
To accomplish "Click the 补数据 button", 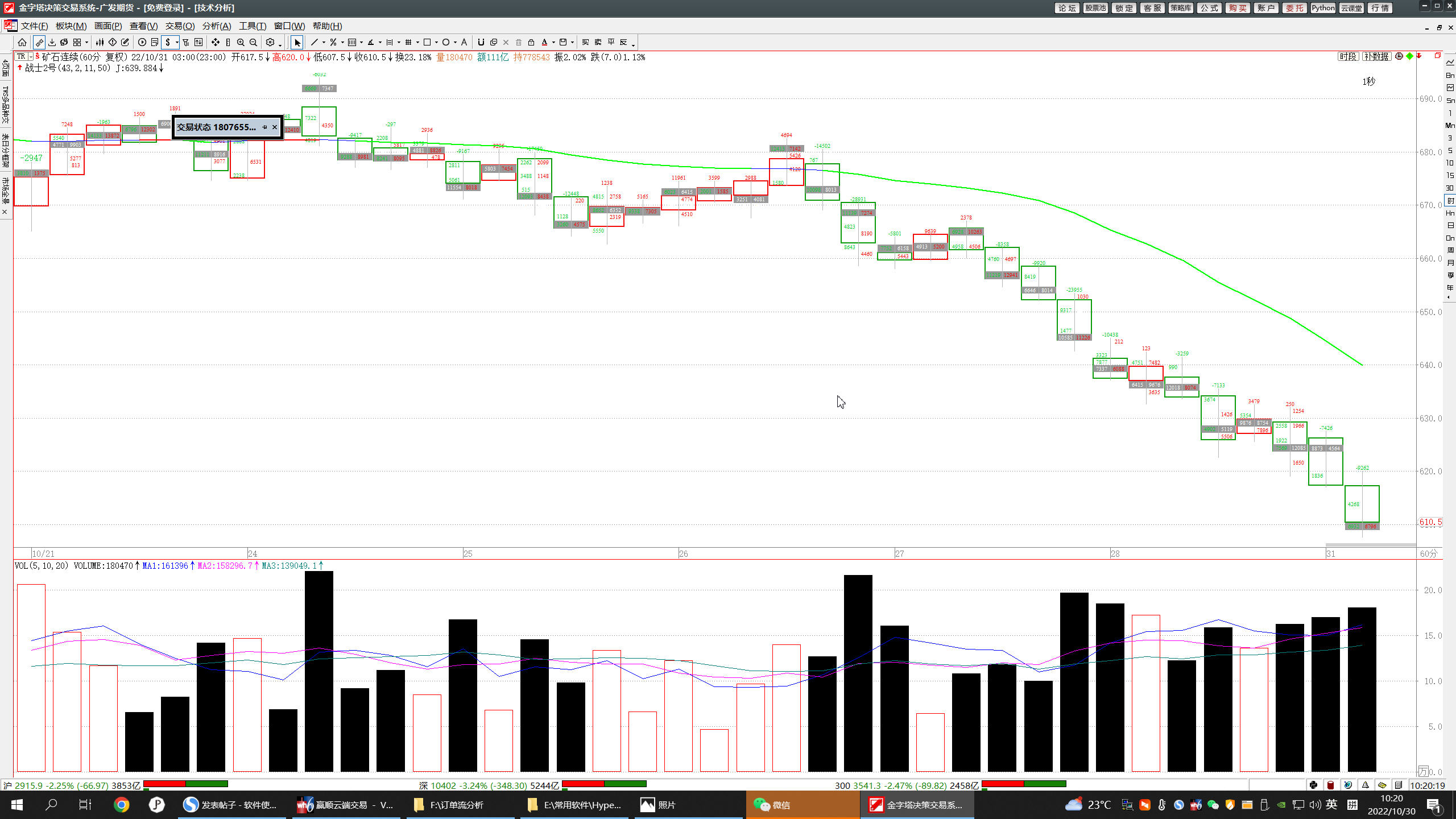I will pos(1376,56).
